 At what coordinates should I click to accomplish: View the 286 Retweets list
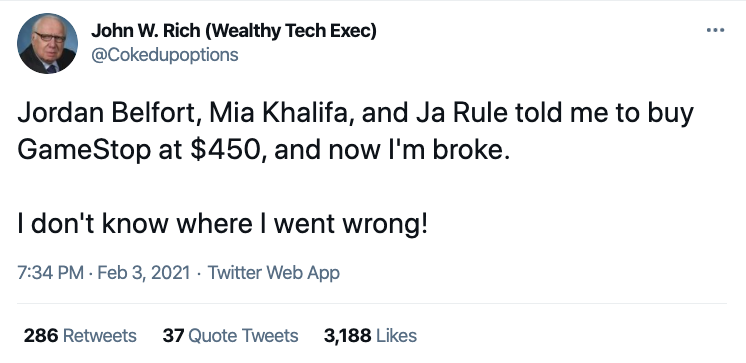tap(80, 336)
